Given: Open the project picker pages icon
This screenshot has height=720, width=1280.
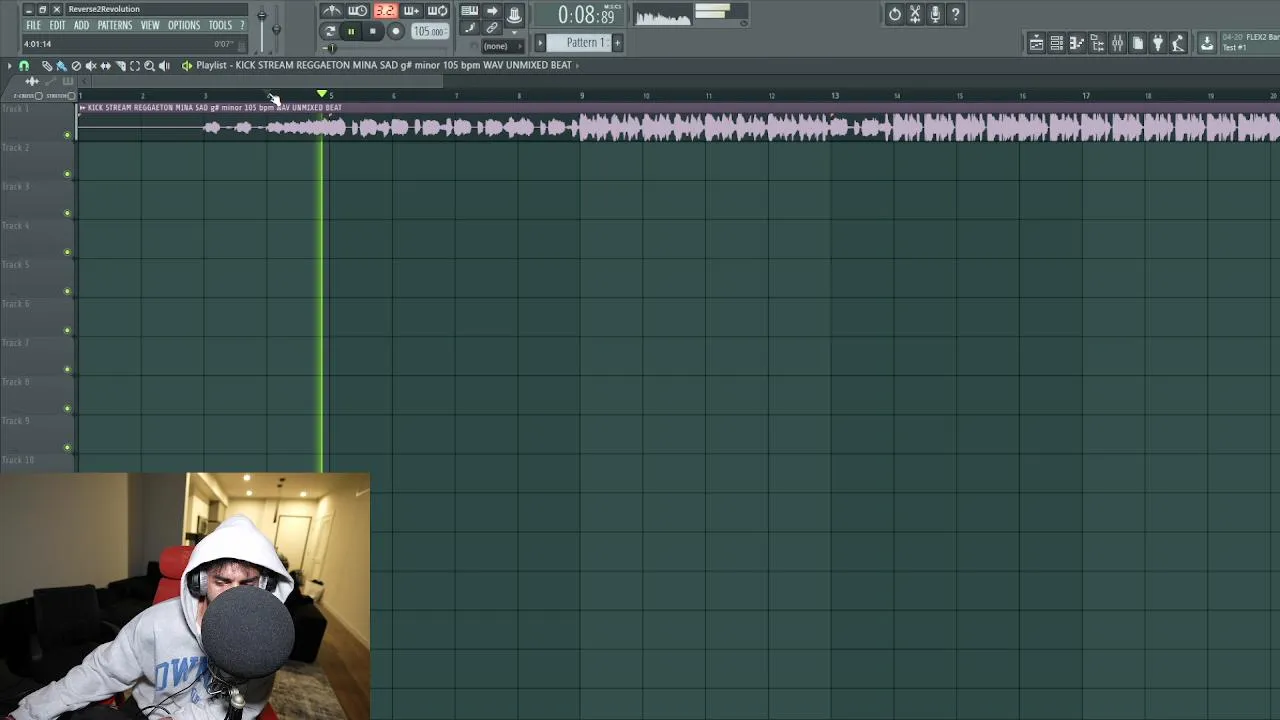Looking at the screenshot, I should tap(1138, 43).
